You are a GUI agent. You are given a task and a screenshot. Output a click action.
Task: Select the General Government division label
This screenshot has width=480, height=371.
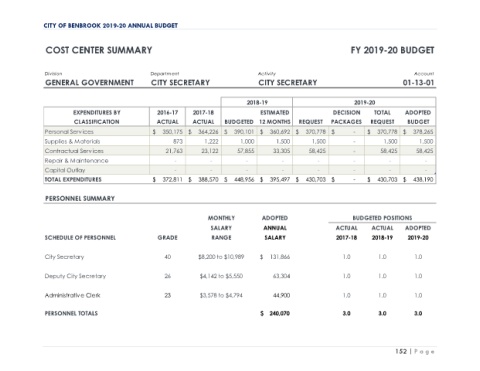(89, 82)
